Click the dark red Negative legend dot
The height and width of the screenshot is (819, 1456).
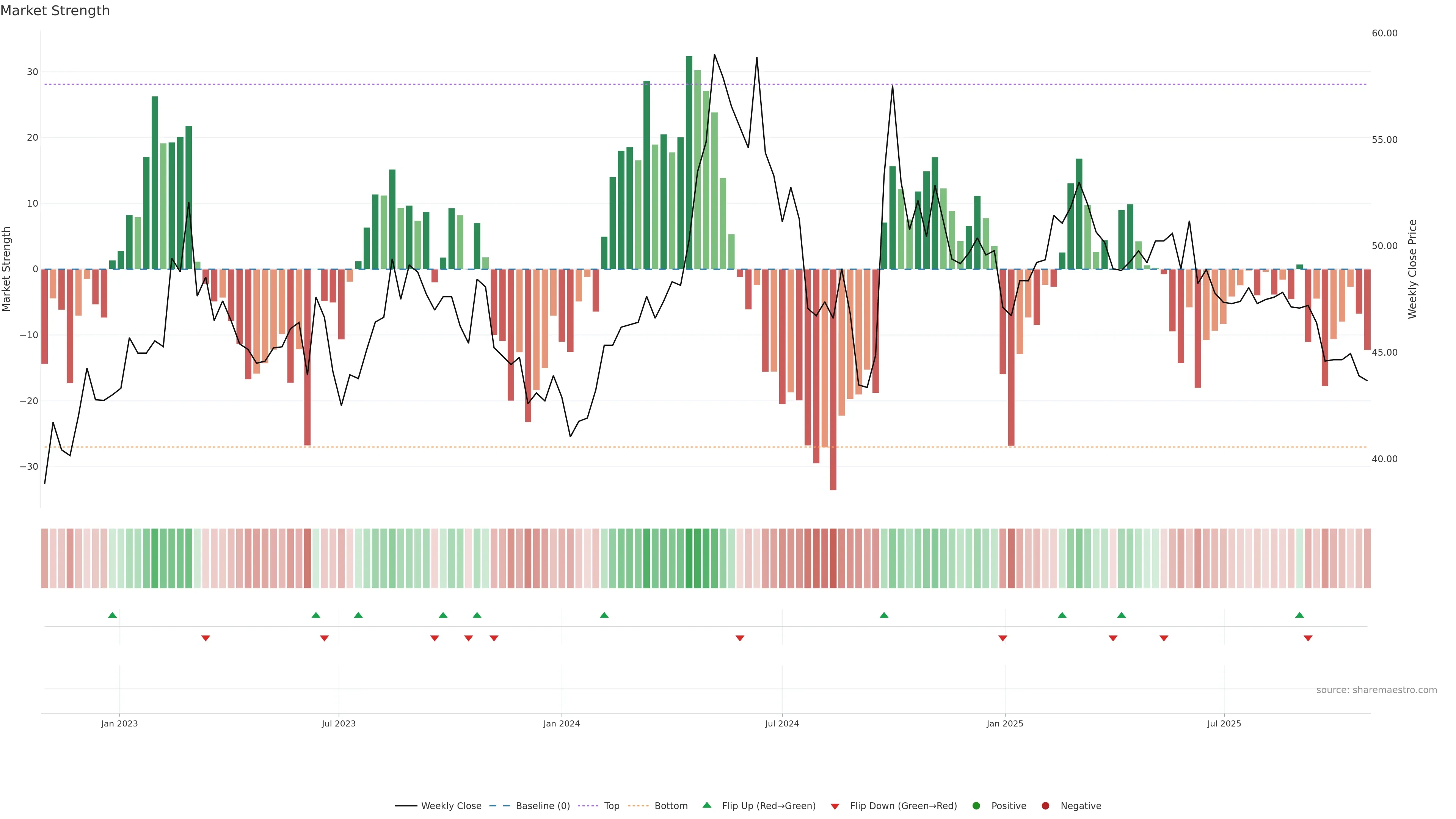1045,805
